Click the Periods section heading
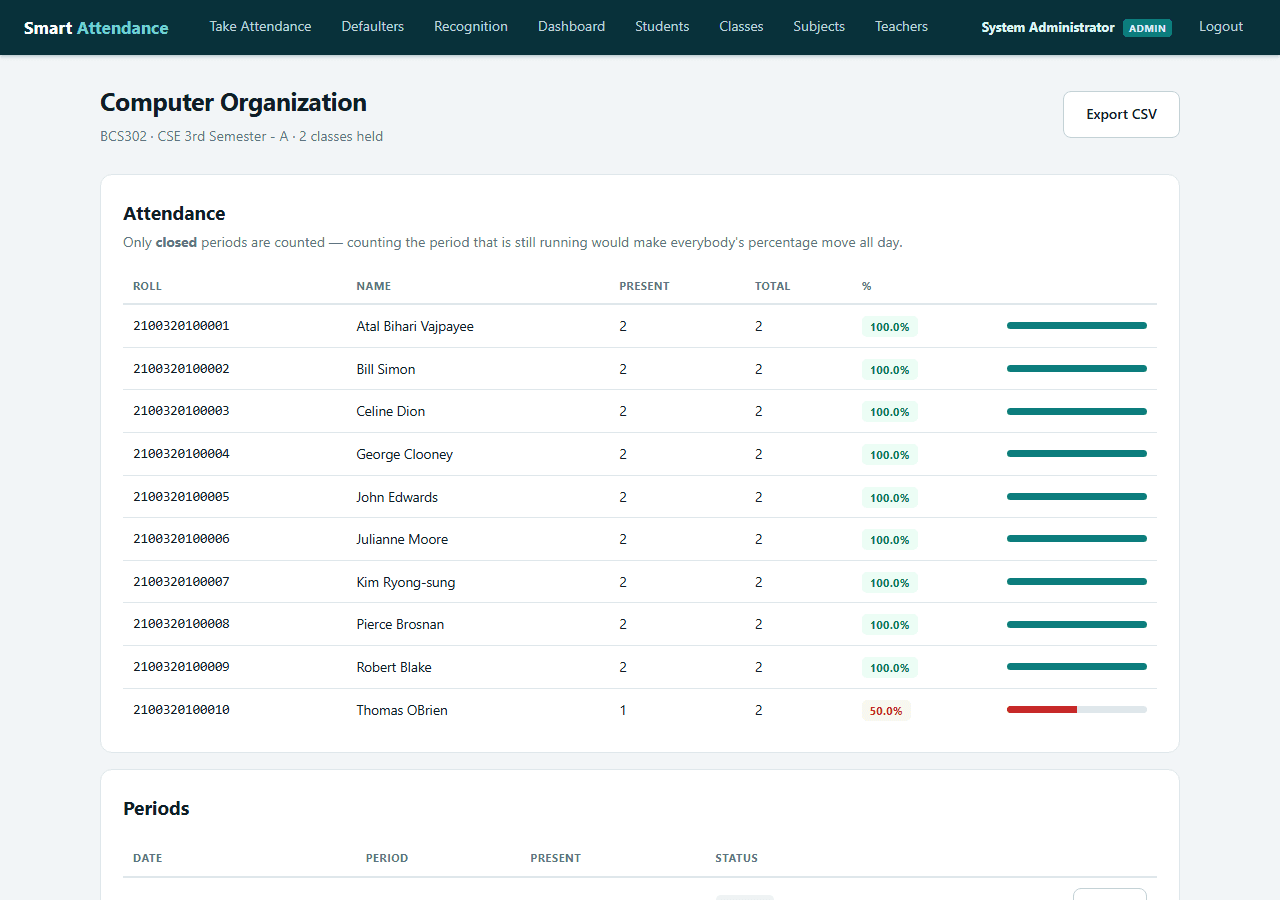The height and width of the screenshot is (900, 1280). tap(156, 808)
